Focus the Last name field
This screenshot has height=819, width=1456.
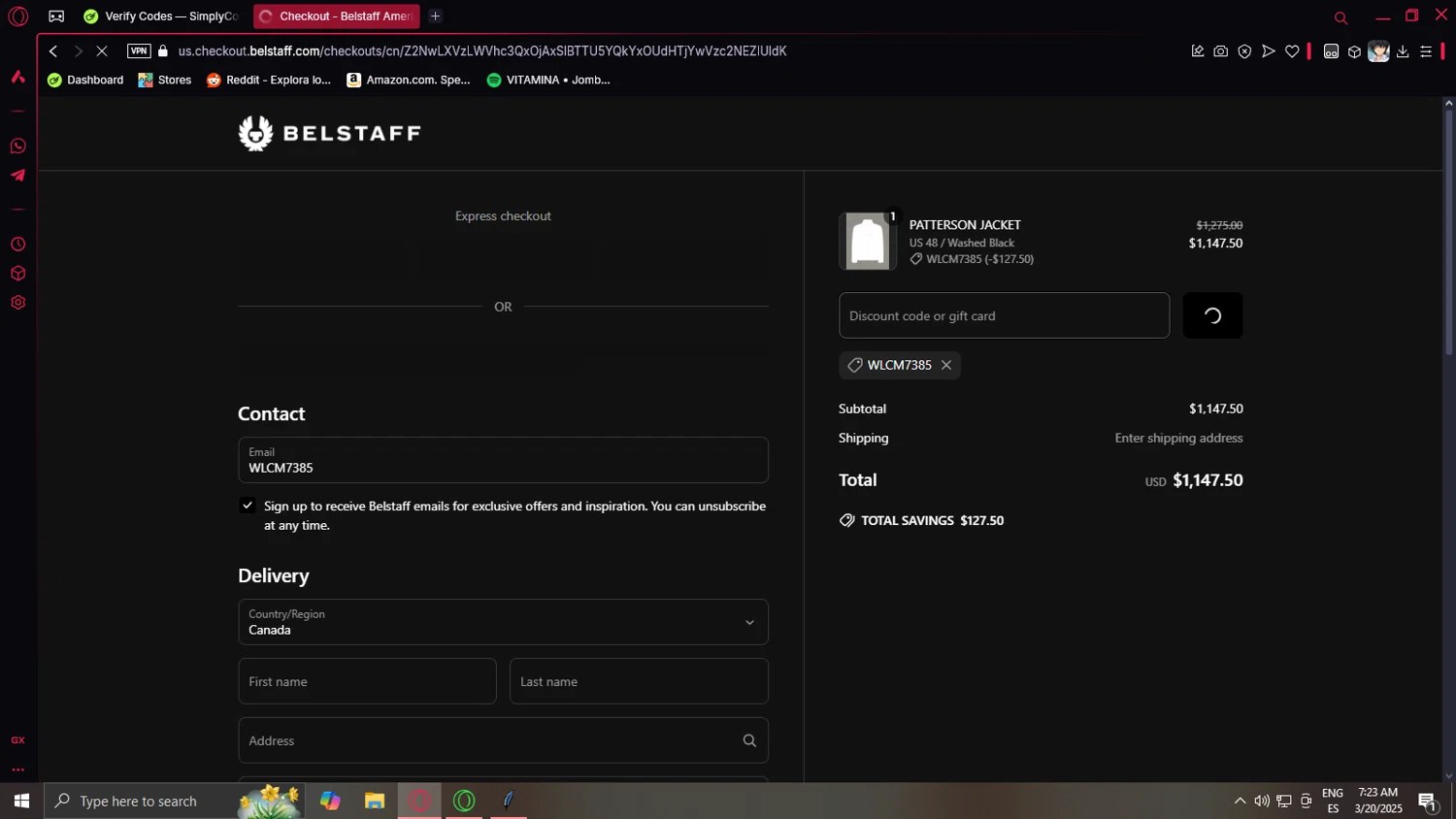coord(639,681)
